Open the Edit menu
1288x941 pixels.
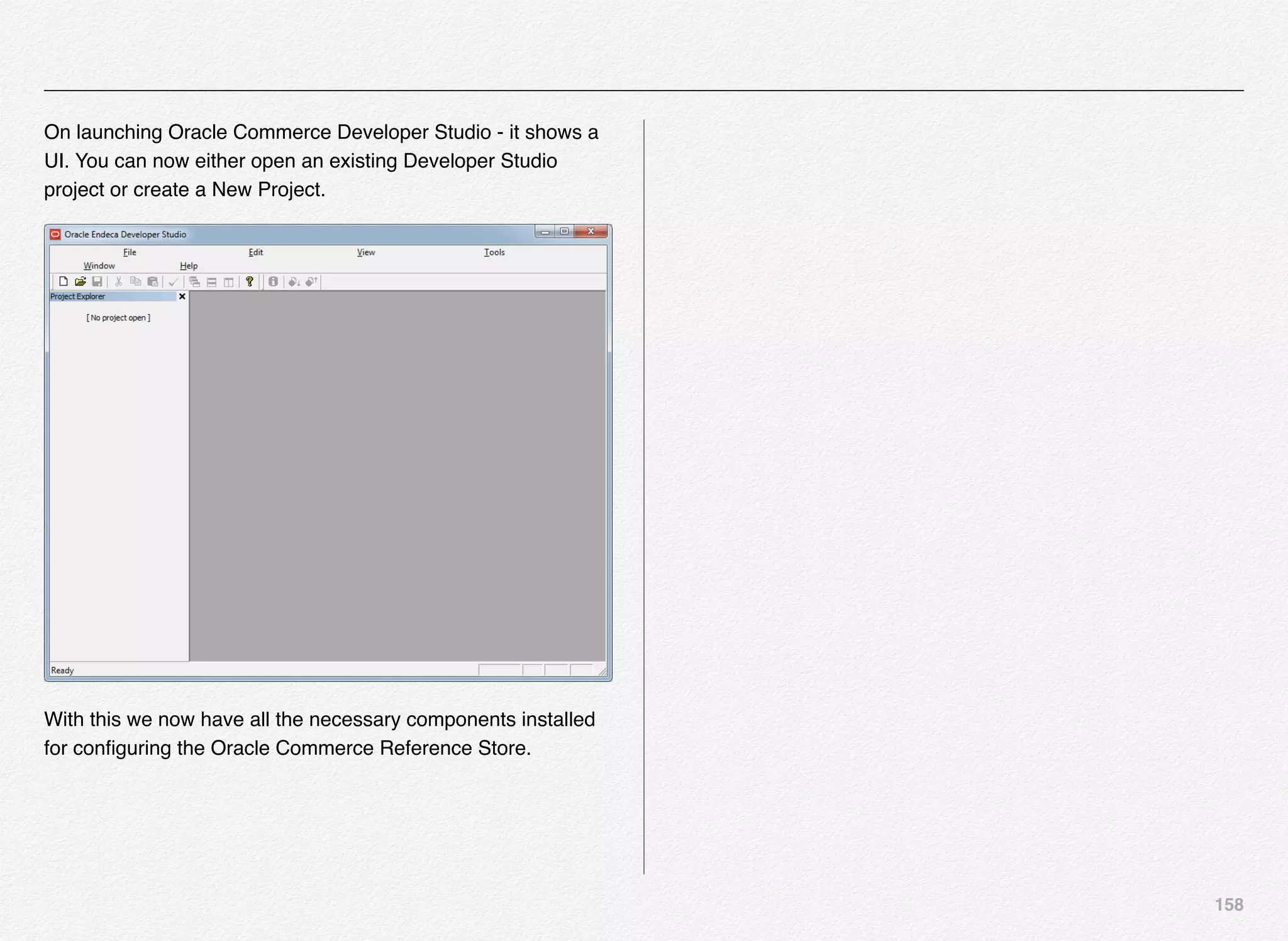click(x=255, y=252)
